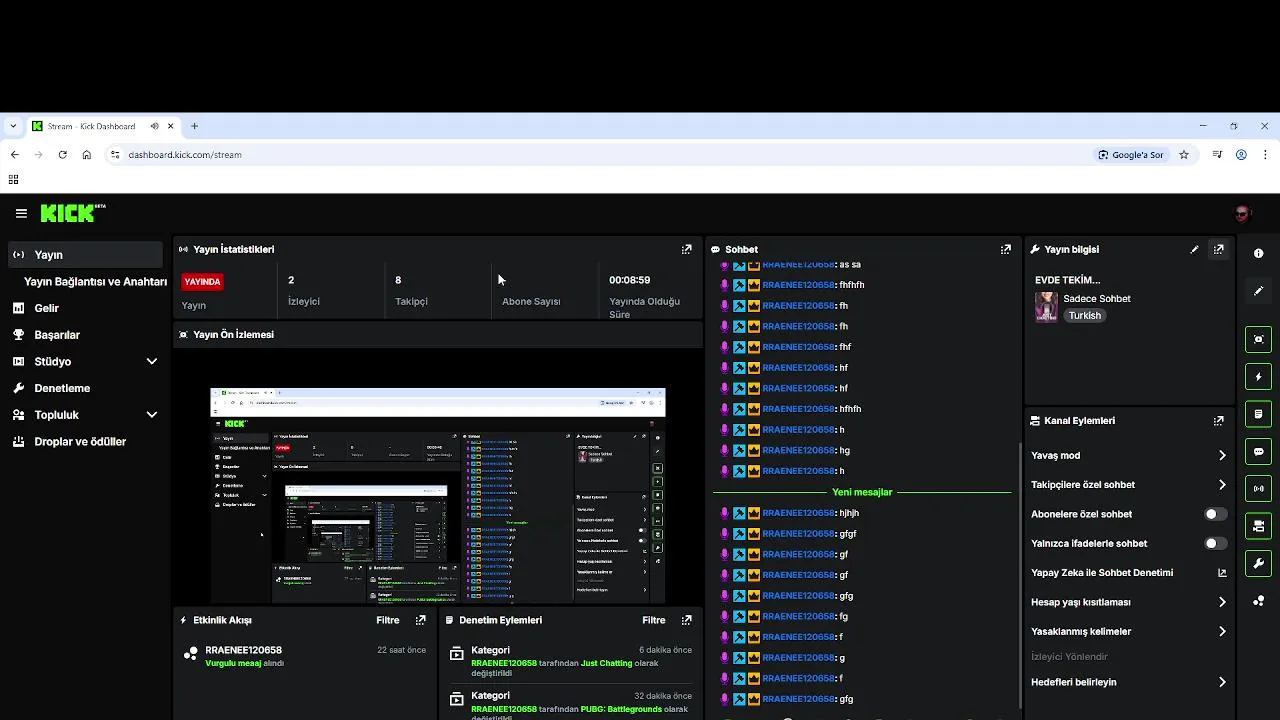Click Filtre in Denetim Eylemleri panel
Image resolution: width=1280 pixels, height=720 pixels.
coord(654,620)
